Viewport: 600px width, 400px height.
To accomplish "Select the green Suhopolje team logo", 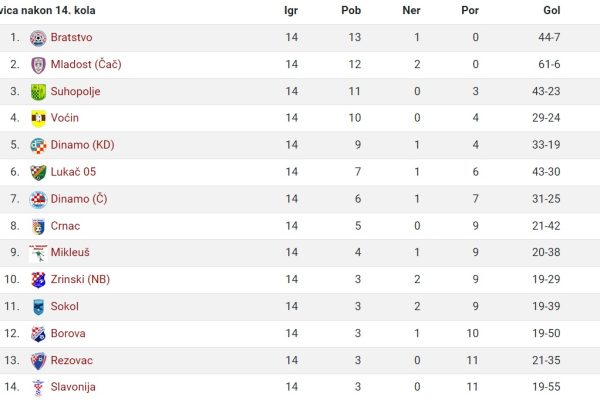I will (x=38, y=92).
